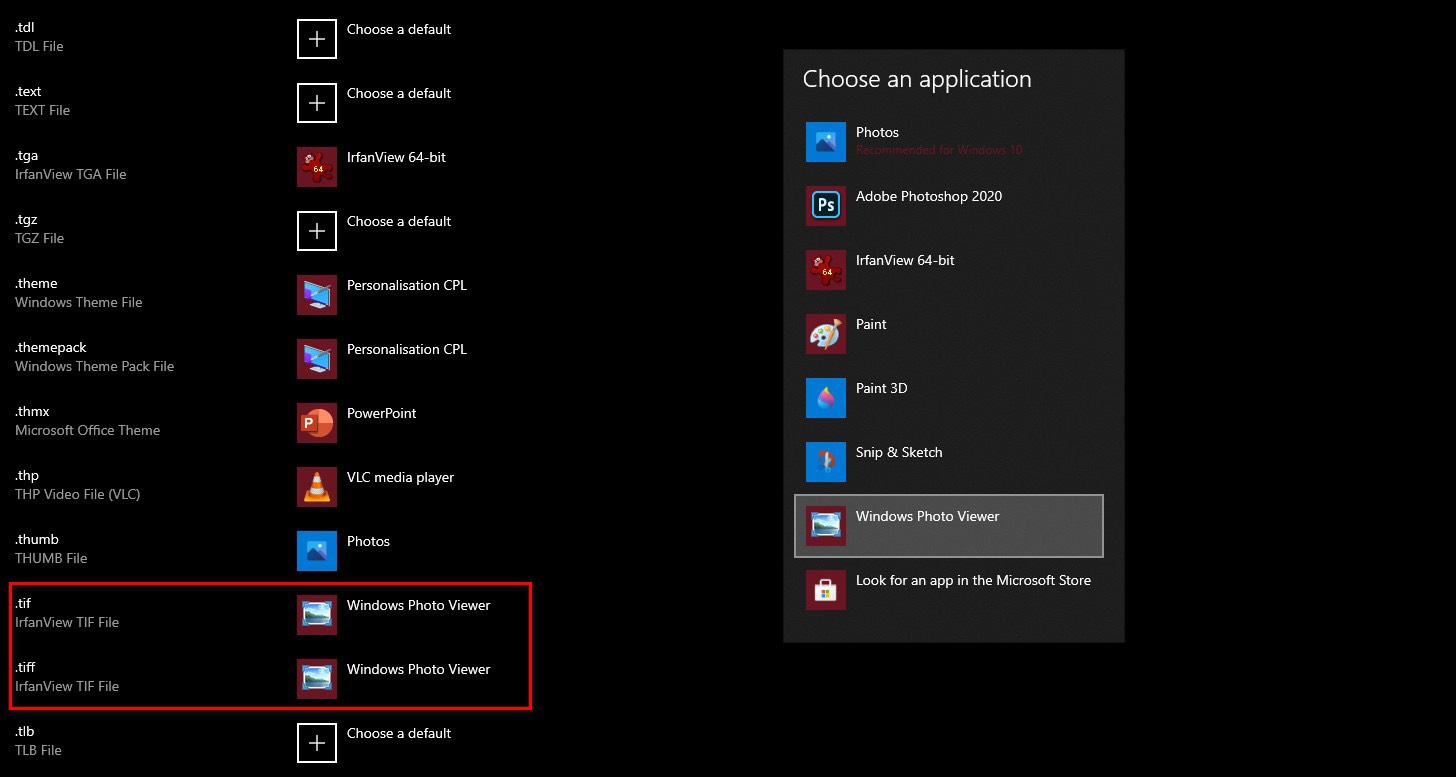Select Photos in the application list
This screenshot has width=1456, height=777.
click(x=949, y=142)
